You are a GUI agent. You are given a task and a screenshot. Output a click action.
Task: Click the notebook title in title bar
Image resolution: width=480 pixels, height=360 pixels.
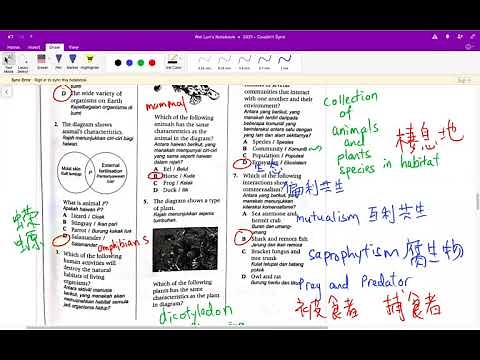(240, 37)
